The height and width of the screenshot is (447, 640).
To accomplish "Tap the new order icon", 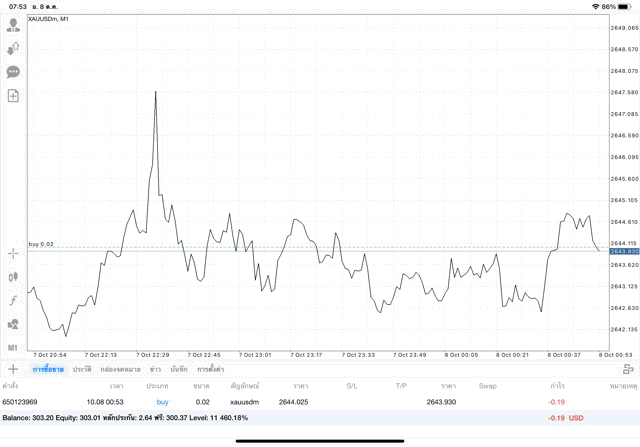I will (x=13, y=96).
